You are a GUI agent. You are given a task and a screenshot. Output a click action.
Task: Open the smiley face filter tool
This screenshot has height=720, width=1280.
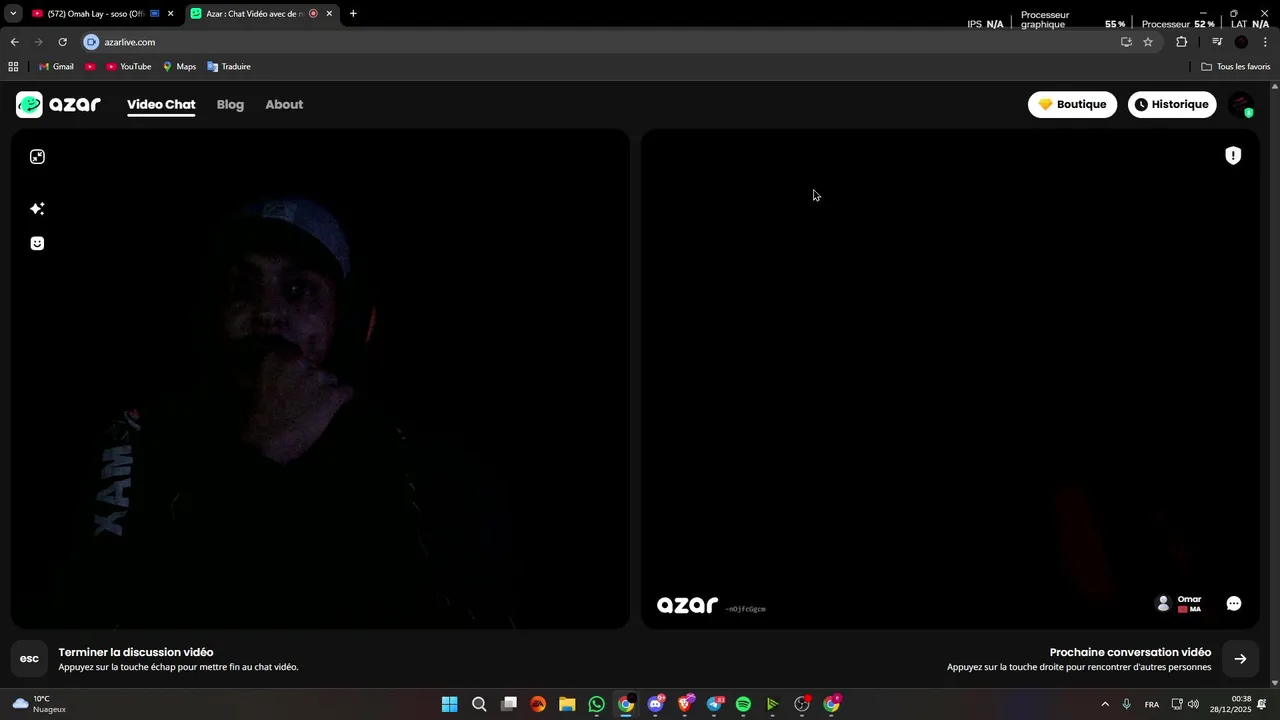click(37, 243)
